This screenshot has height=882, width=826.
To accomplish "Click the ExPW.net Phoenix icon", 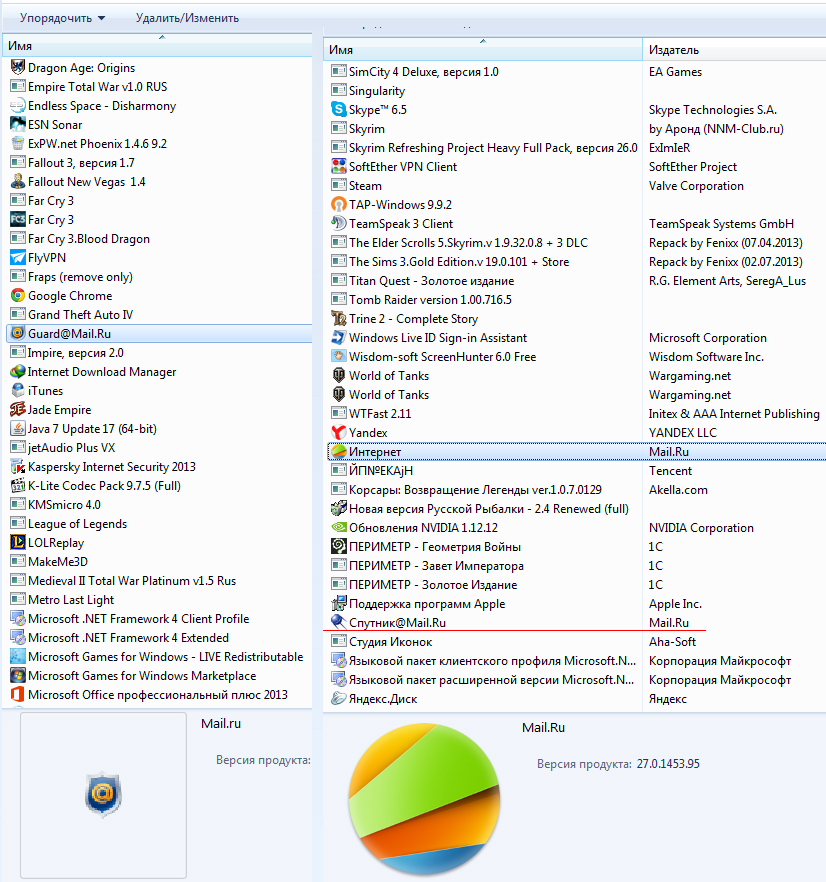I will tap(18, 143).
